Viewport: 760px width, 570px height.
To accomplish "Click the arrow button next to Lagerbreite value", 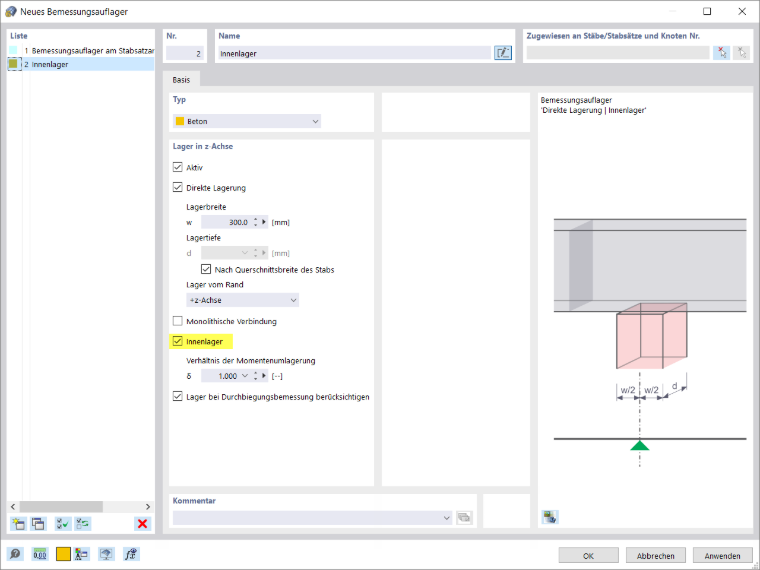I will [x=264, y=222].
